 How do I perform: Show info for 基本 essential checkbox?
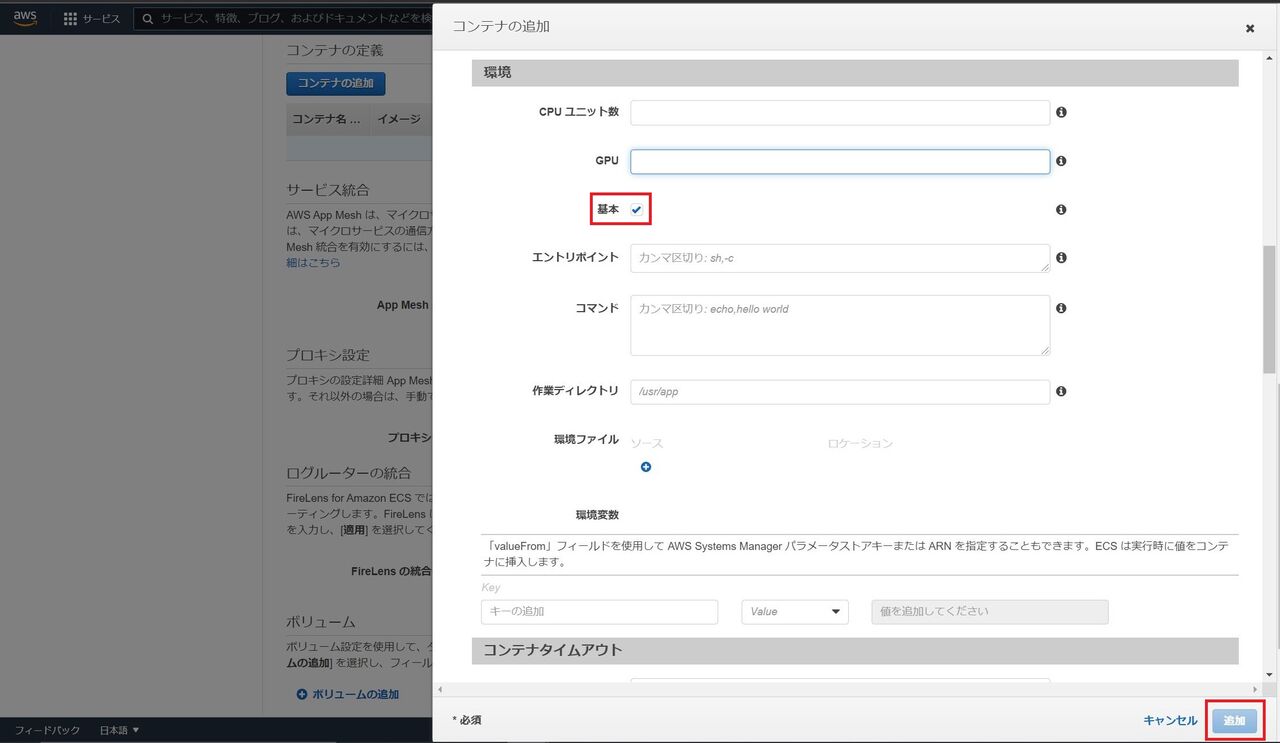[1061, 210]
